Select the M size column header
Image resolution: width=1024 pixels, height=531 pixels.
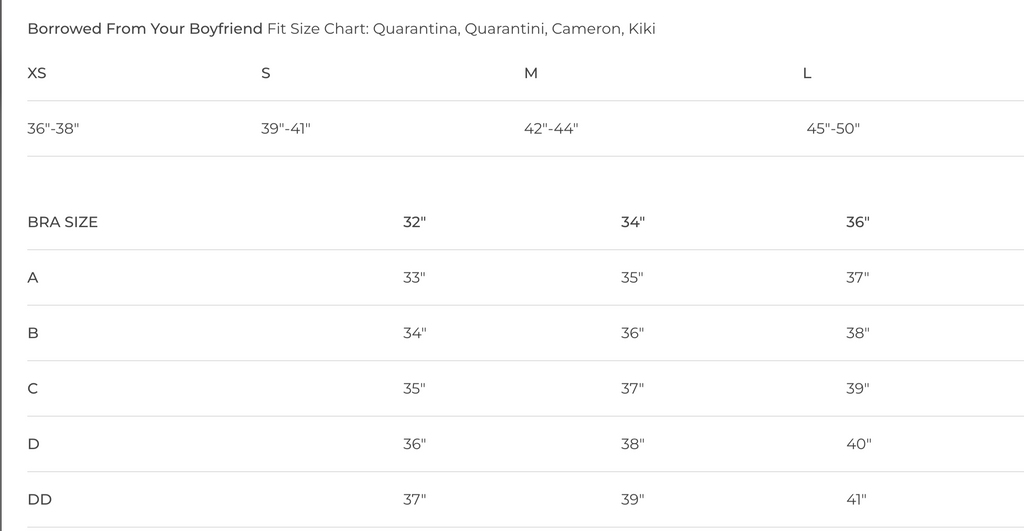point(531,73)
